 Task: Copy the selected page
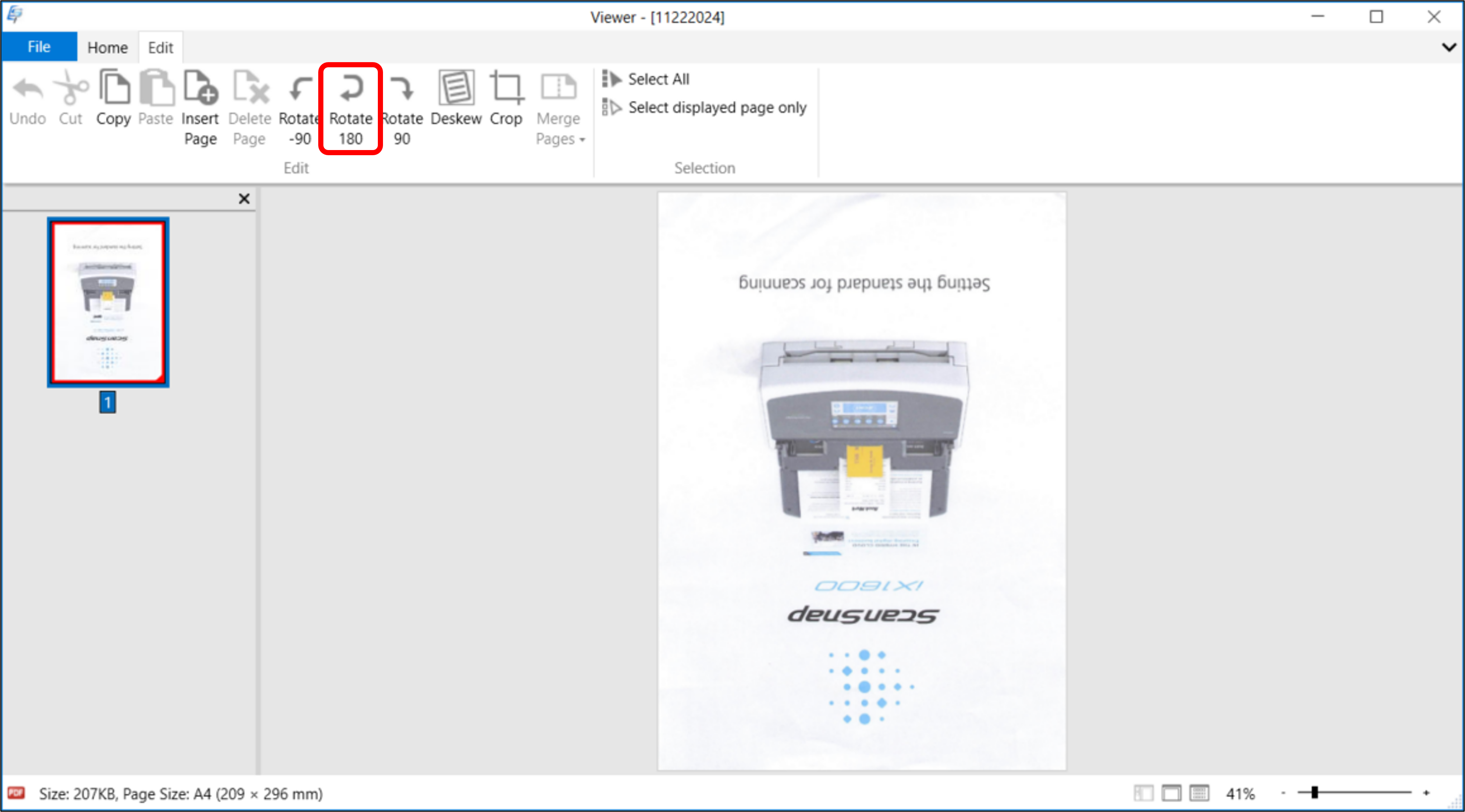click(x=114, y=98)
